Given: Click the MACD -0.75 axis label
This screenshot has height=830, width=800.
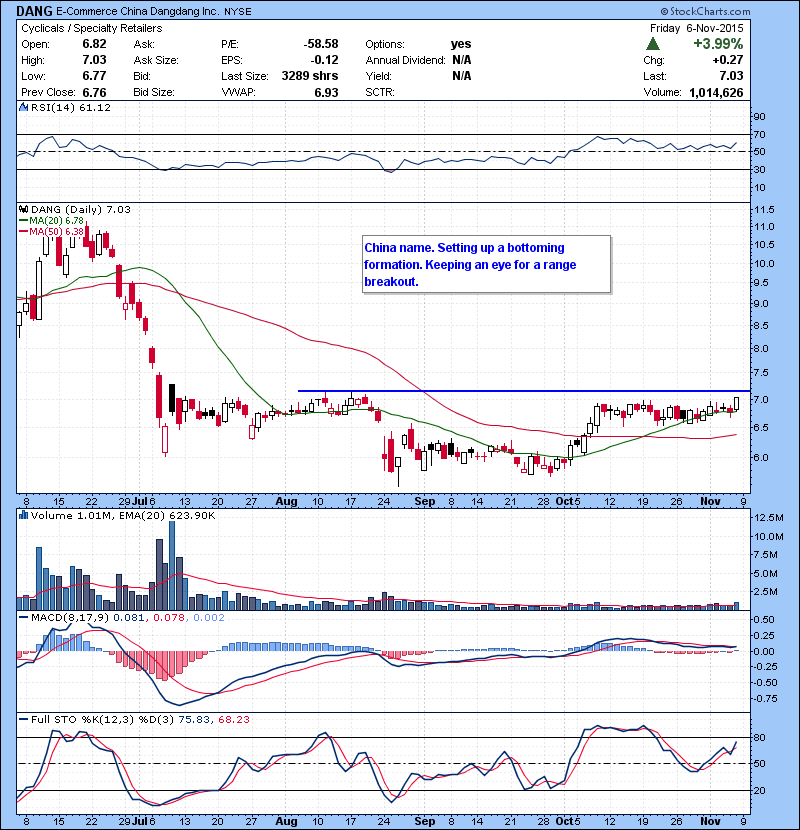Looking at the screenshot, I should coord(765,699).
